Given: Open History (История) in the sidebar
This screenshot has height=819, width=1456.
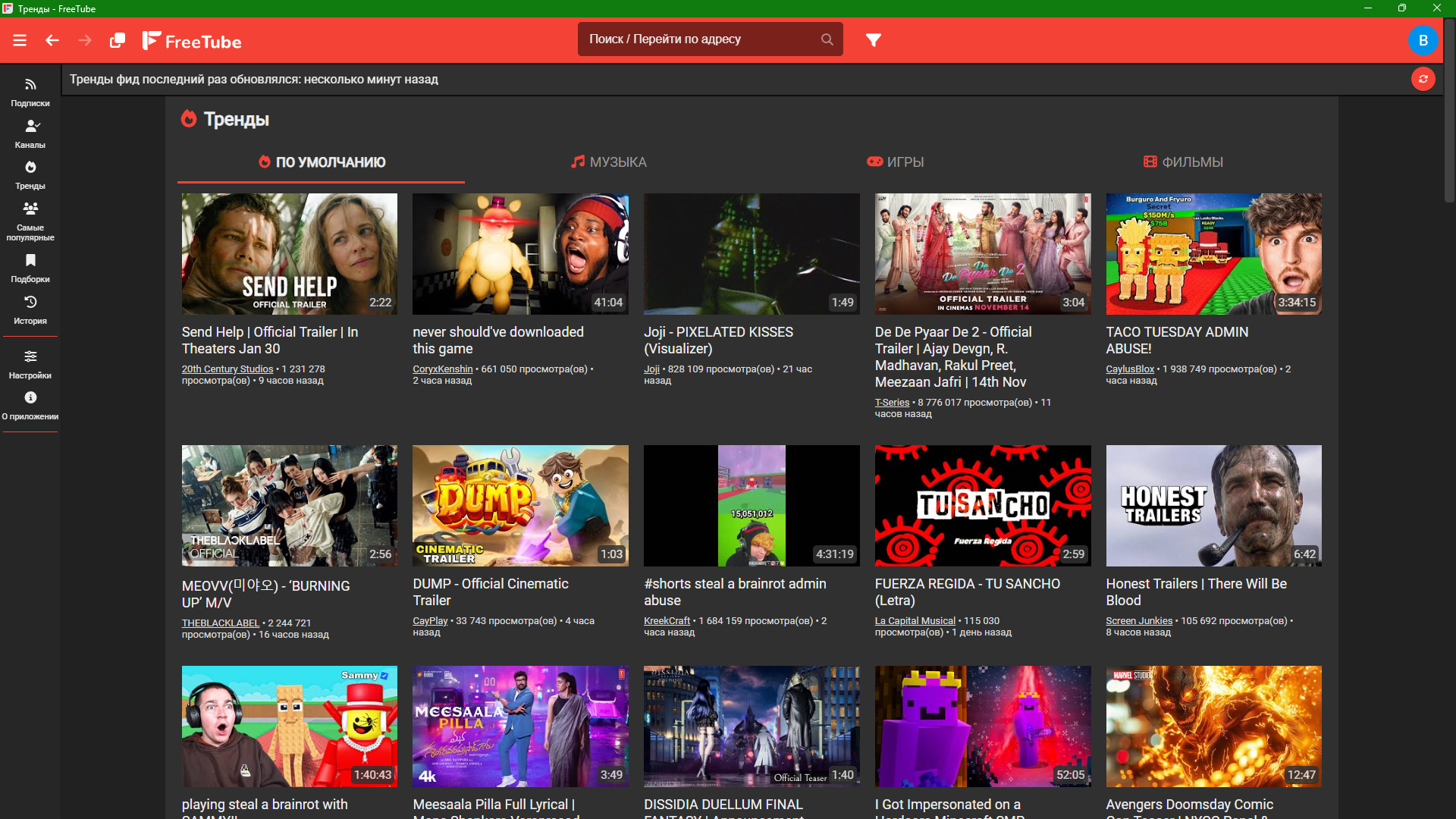Looking at the screenshot, I should tap(30, 309).
